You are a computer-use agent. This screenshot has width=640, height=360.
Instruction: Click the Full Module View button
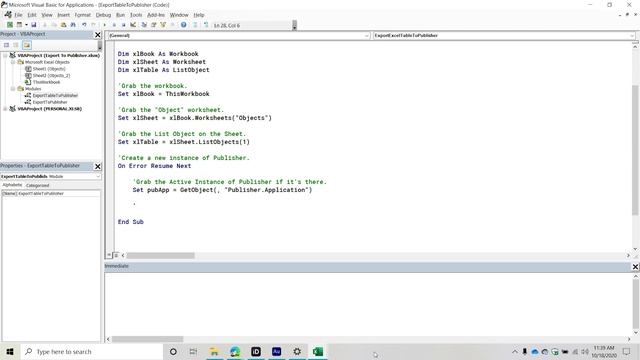click(116, 255)
